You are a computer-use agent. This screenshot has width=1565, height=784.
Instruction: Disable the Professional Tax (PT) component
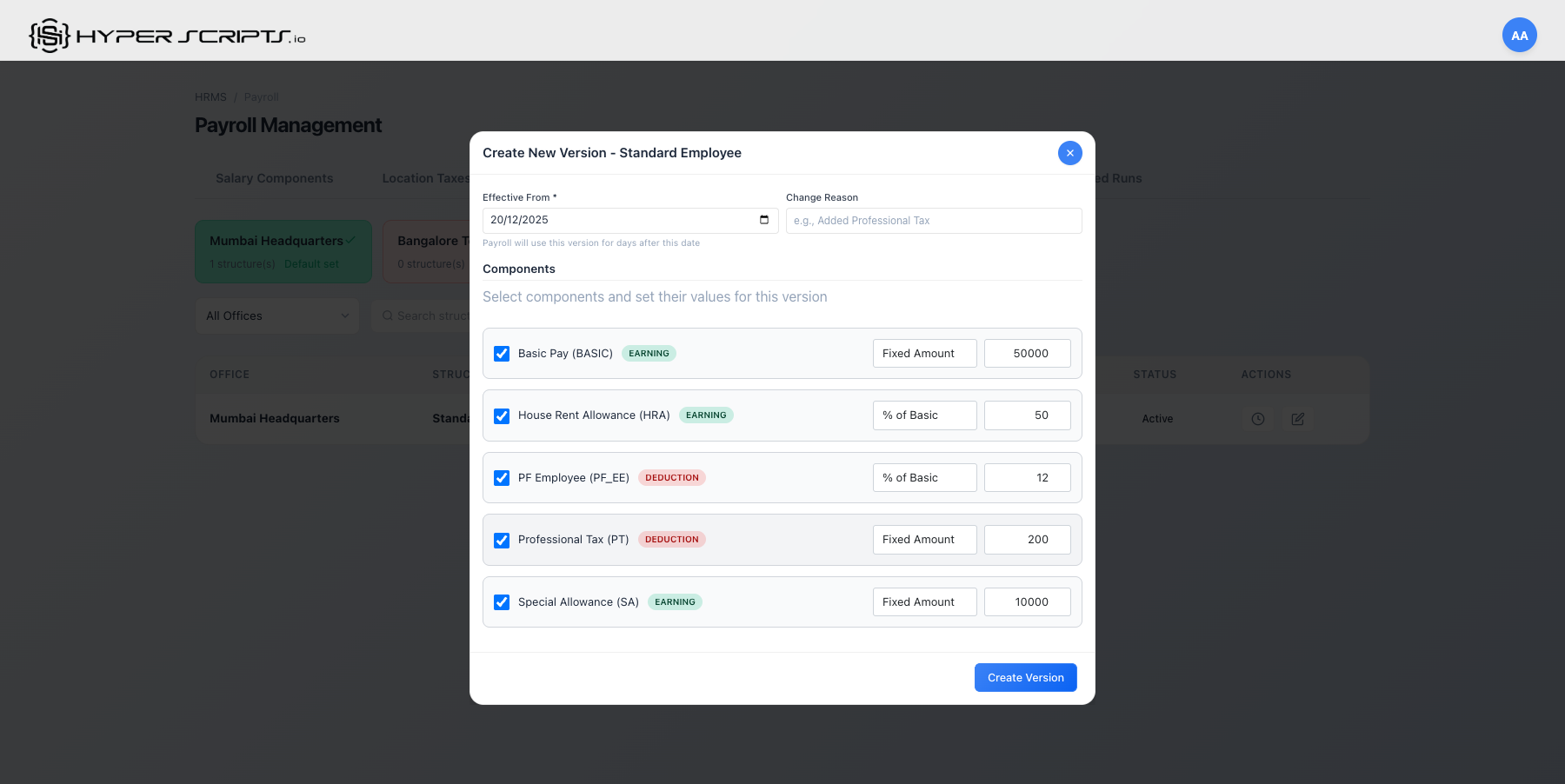502,541
